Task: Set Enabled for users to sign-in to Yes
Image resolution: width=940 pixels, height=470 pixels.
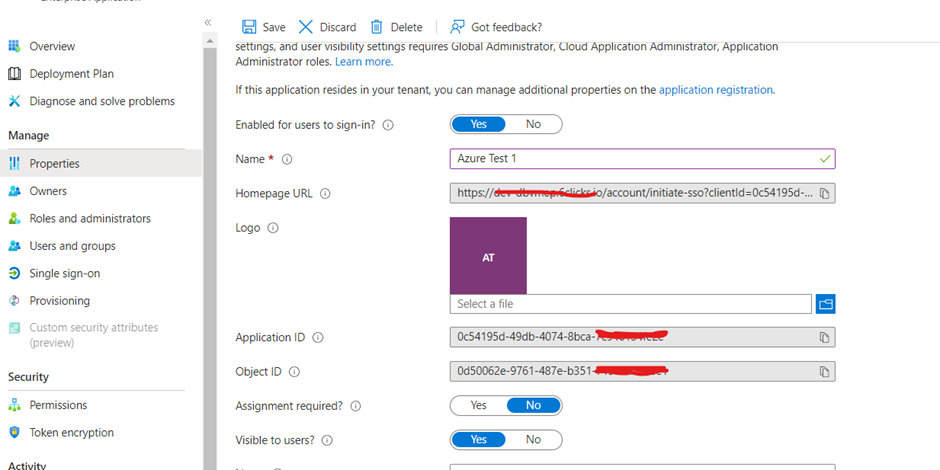Action: point(478,124)
